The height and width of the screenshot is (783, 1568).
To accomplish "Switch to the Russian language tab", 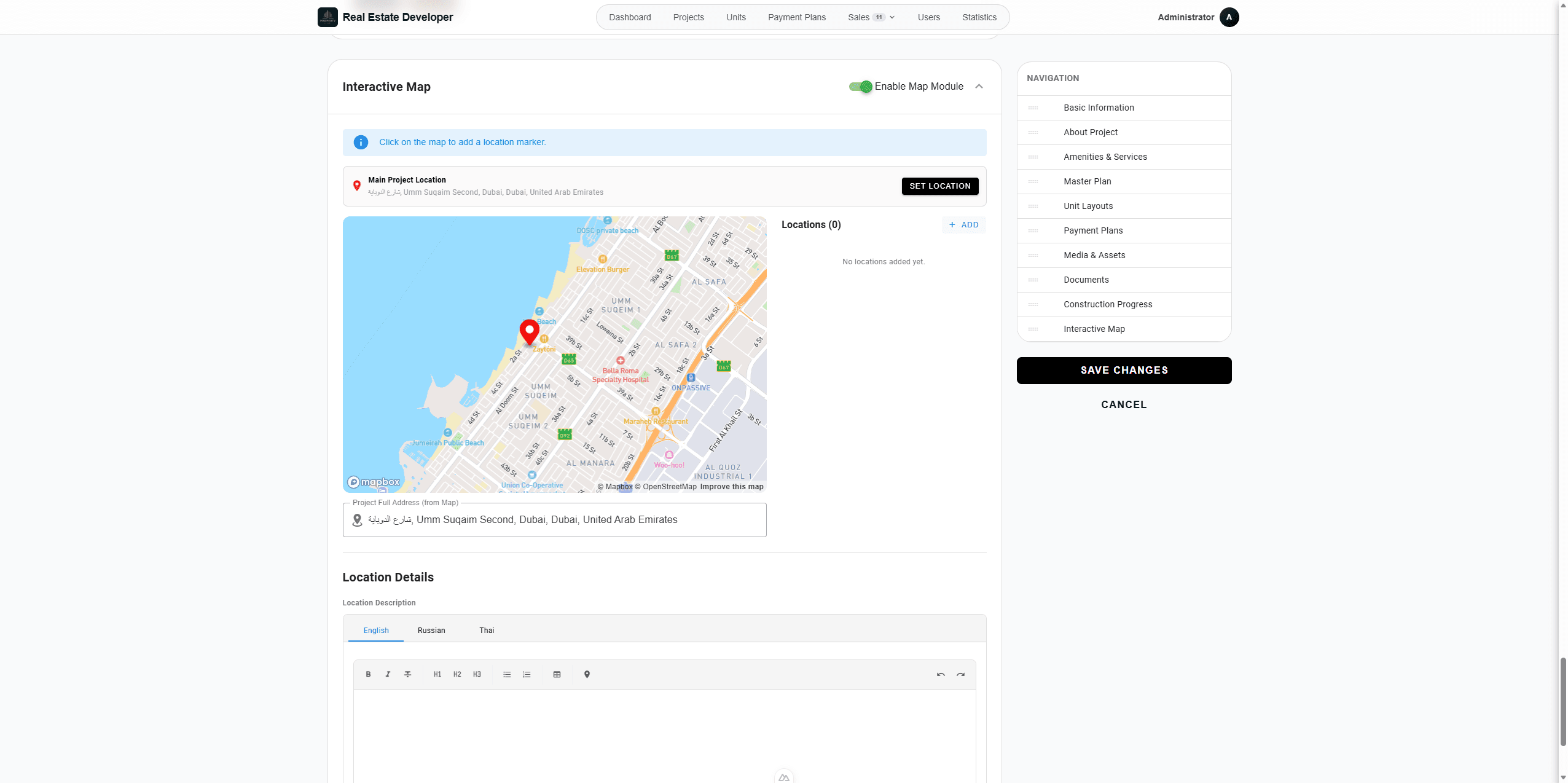I will pyautogui.click(x=431, y=630).
